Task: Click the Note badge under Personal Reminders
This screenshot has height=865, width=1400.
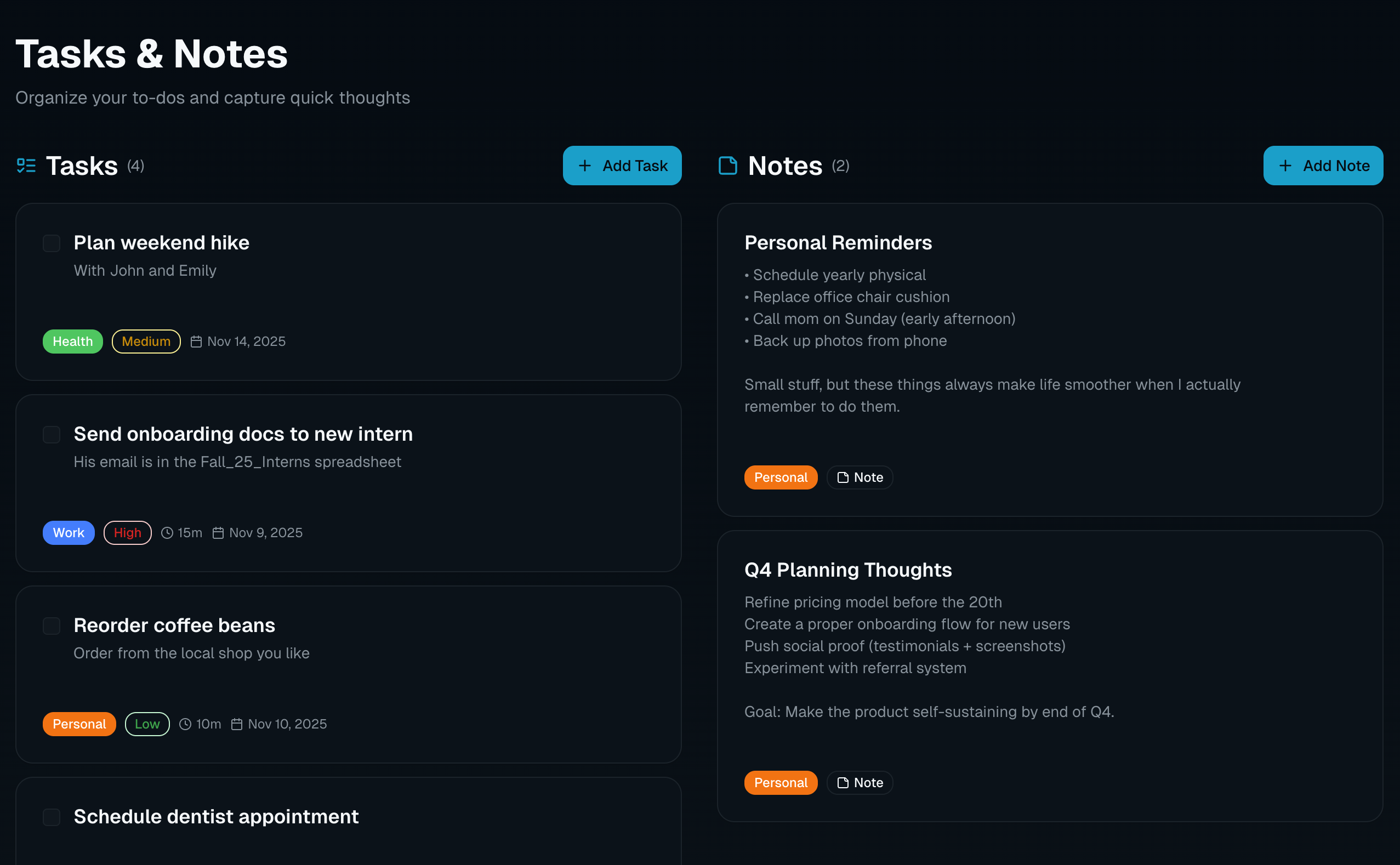Action: [860, 477]
